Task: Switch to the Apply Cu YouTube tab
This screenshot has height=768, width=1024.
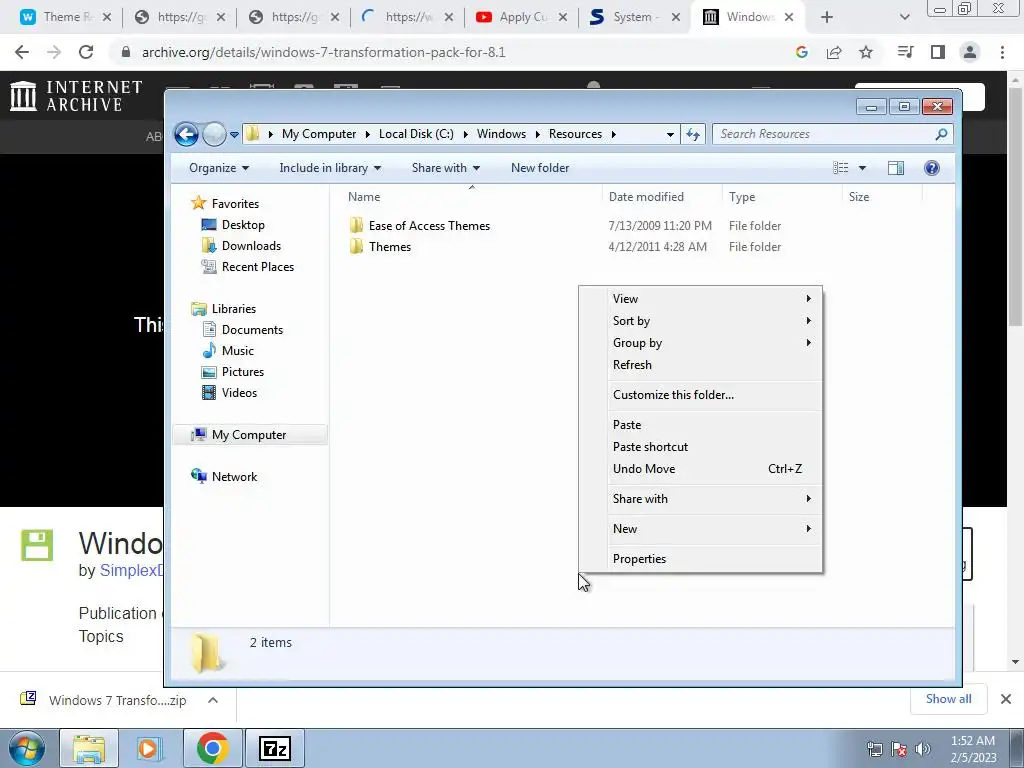Action: point(520,17)
